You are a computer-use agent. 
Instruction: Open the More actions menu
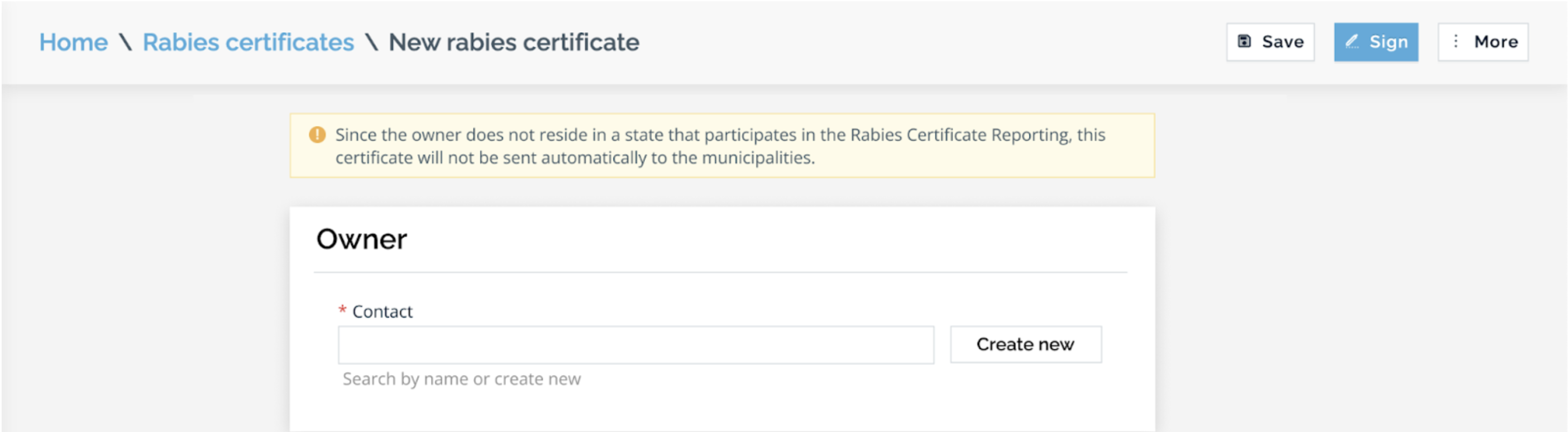tap(1483, 42)
